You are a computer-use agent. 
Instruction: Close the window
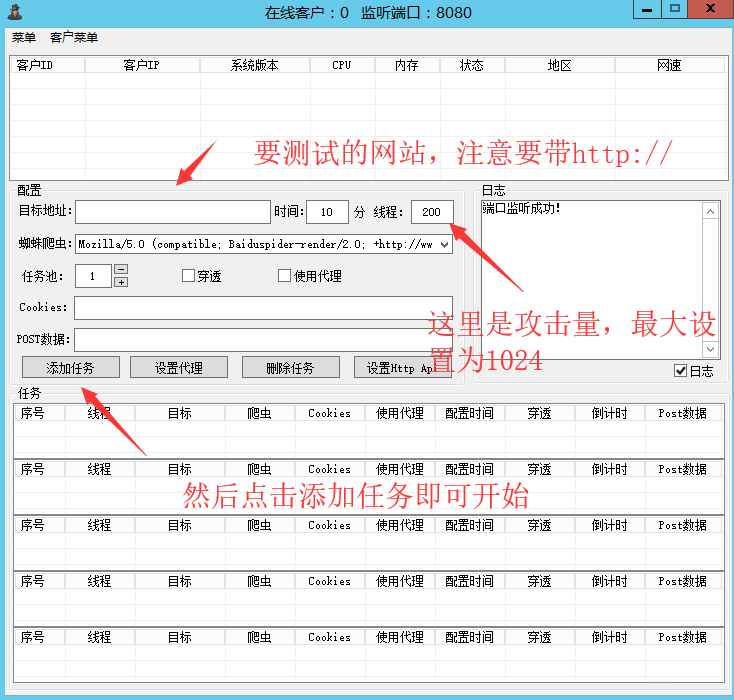pyautogui.click(x=710, y=9)
